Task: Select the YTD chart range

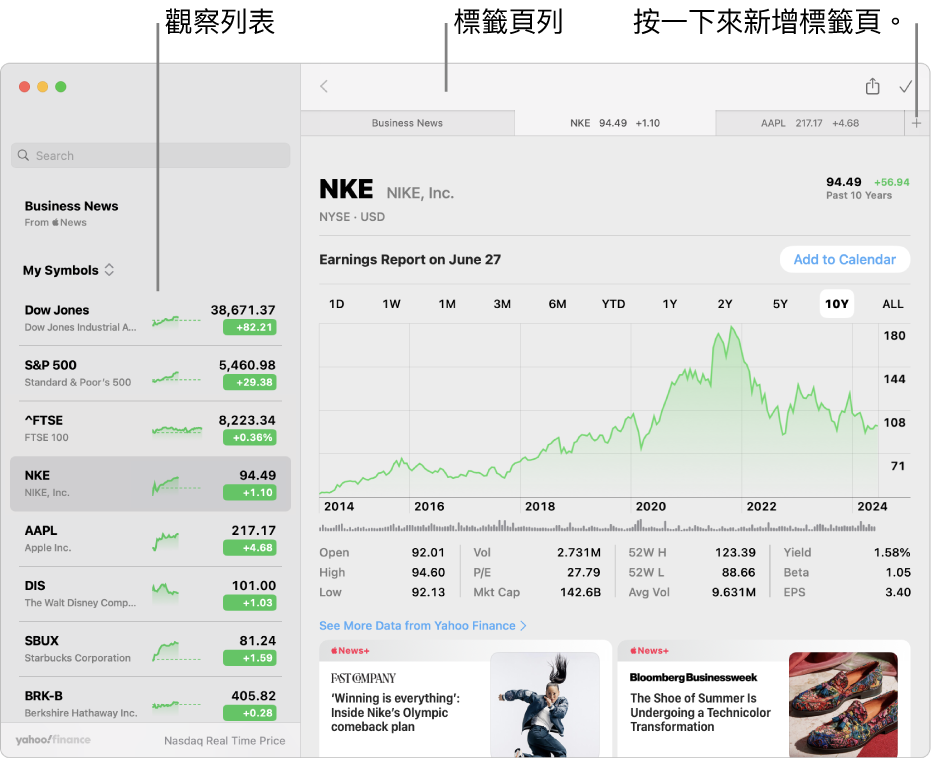Action: click(x=614, y=304)
